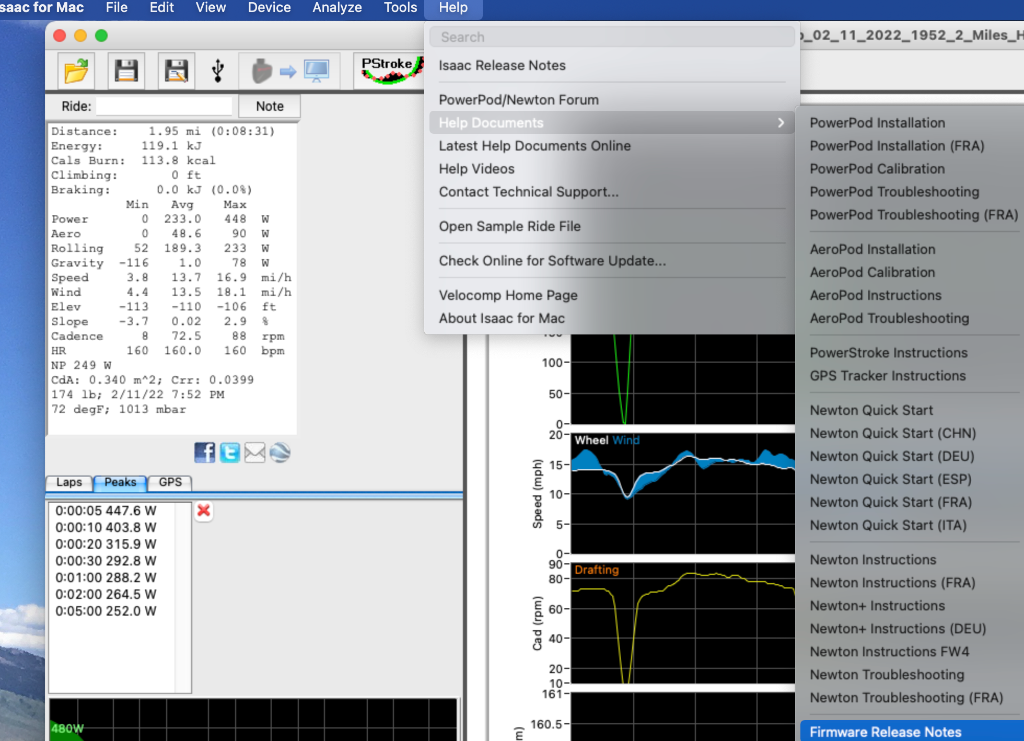
Task: Open PowerPod Installation (FRA) document
Action: click(897, 146)
